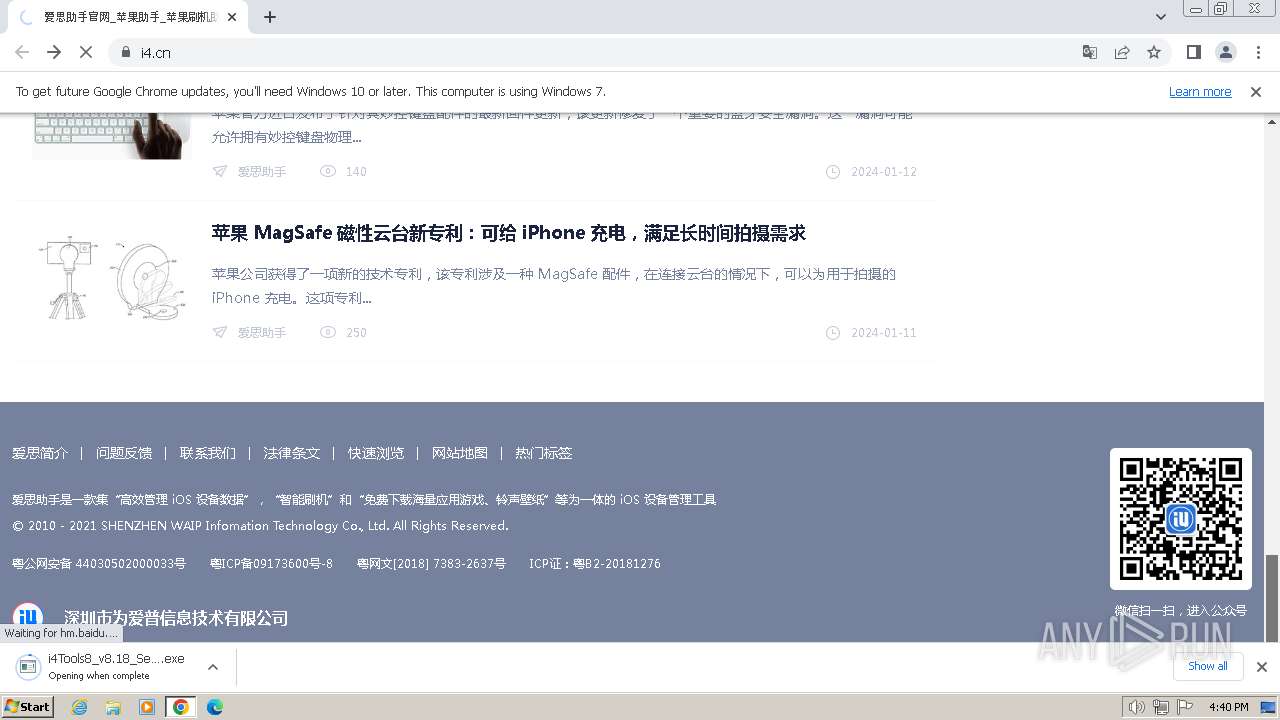Open Learn more link in update notice

(x=1200, y=91)
